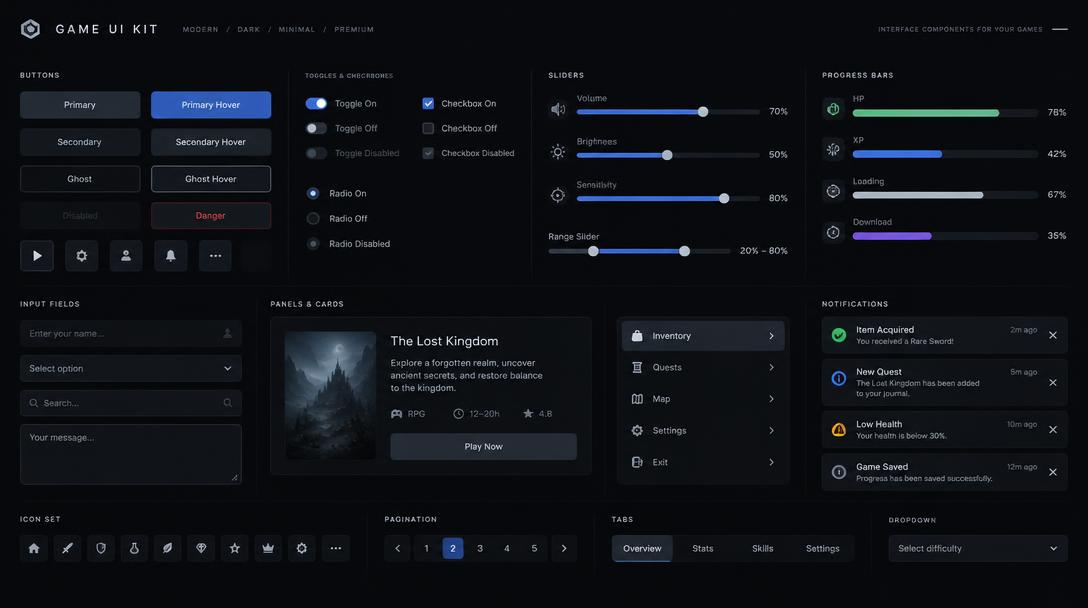Click the Range Slider upper handle
1088x608 pixels.
point(684,251)
